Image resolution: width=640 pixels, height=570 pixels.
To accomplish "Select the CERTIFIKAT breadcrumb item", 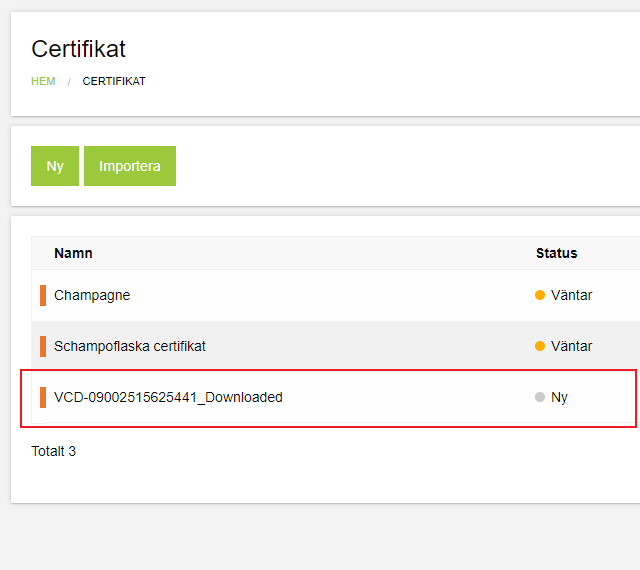I will (114, 81).
